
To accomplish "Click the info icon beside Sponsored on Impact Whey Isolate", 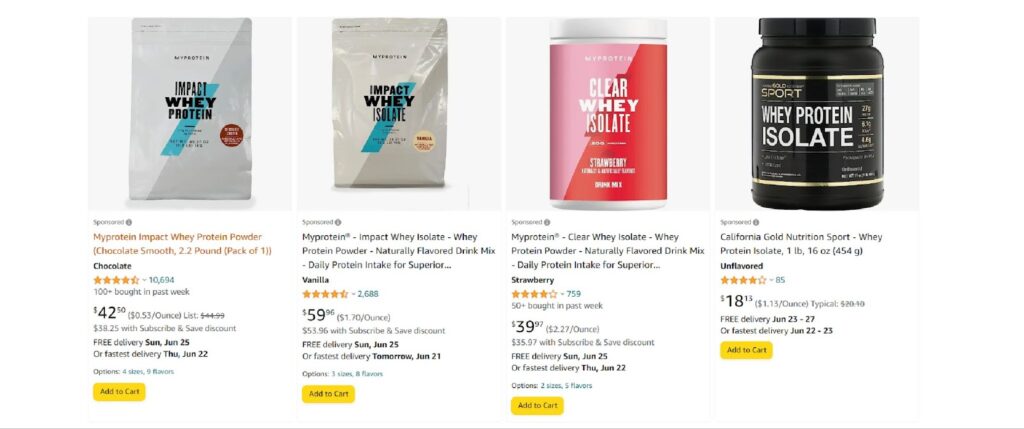I will click(x=338, y=222).
